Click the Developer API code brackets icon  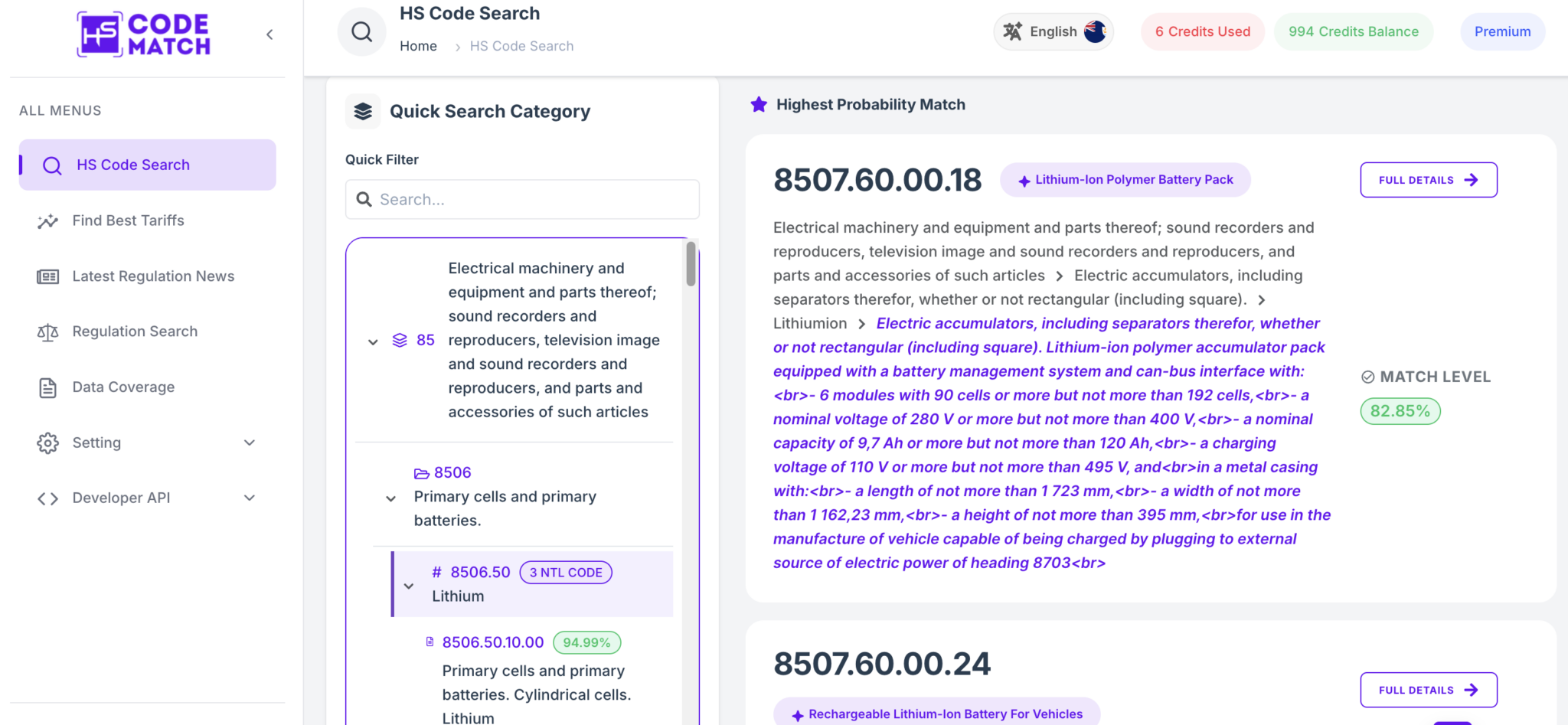pyautogui.click(x=47, y=498)
